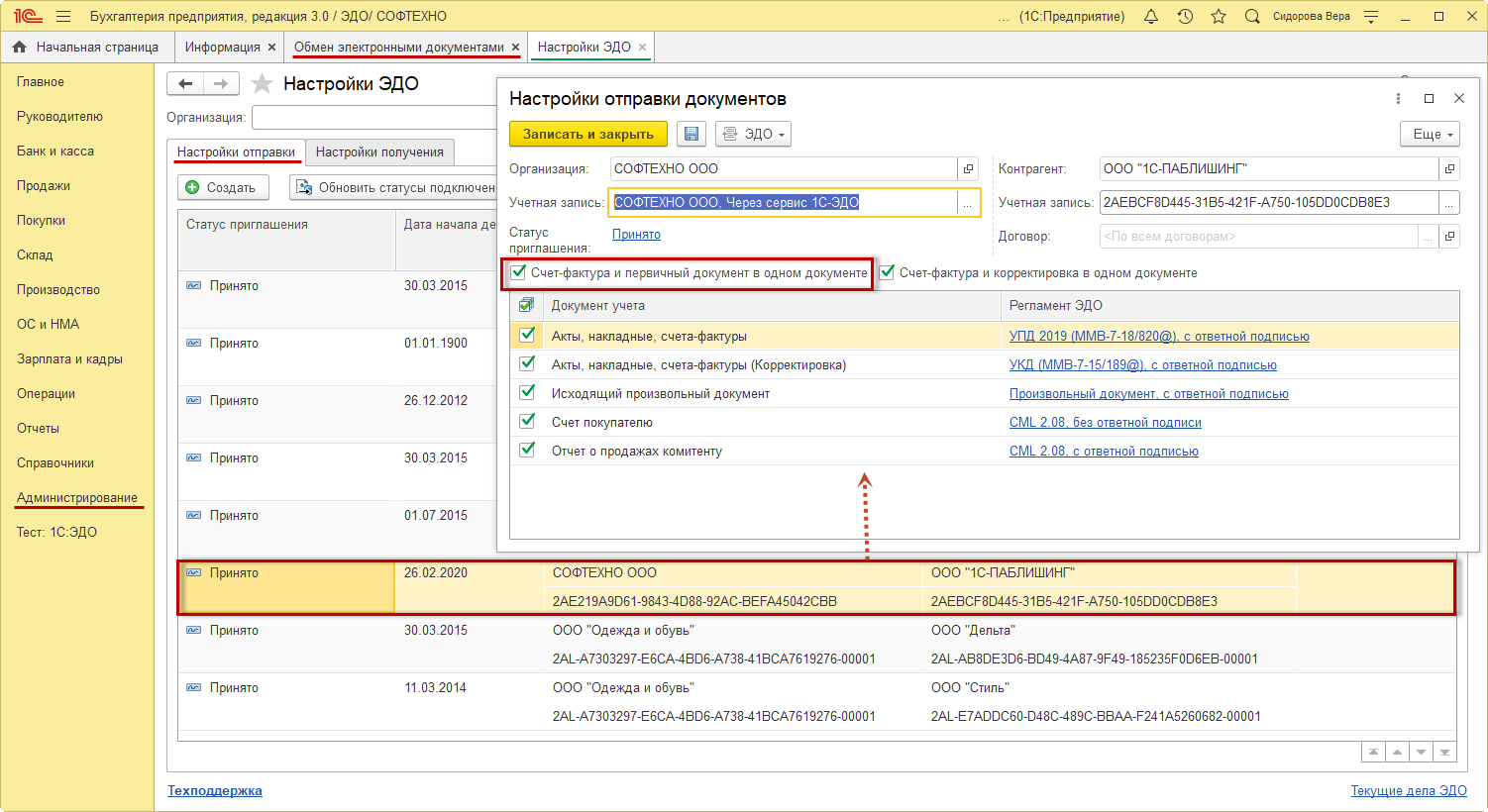Image resolution: width=1488 pixels, height=812 pixels.
Task: Open CML 2.08, без ответной подписи link
Action: tap(1106, 423)
